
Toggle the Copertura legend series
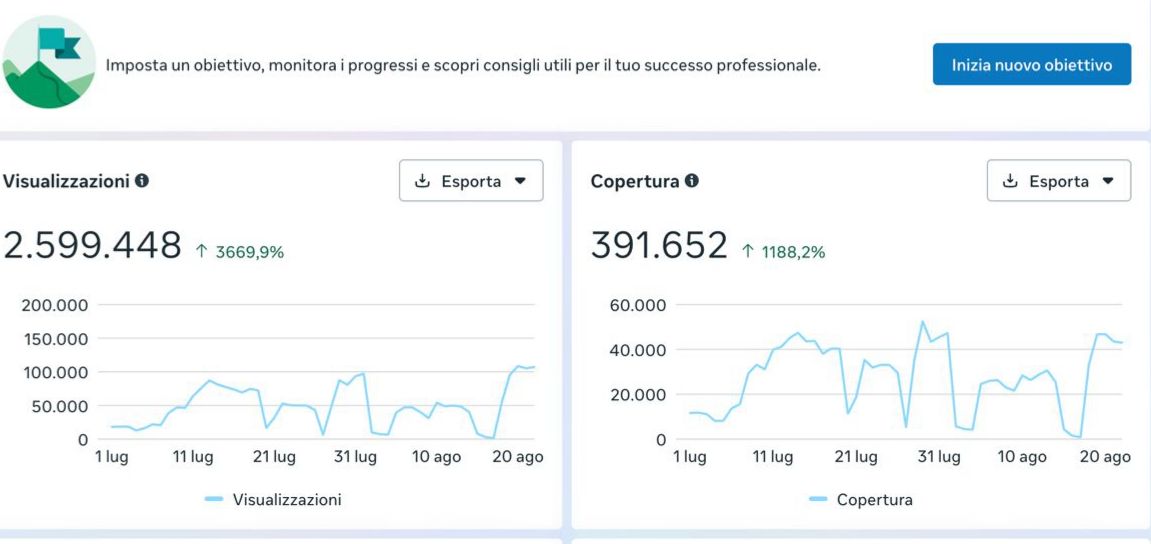861,500
